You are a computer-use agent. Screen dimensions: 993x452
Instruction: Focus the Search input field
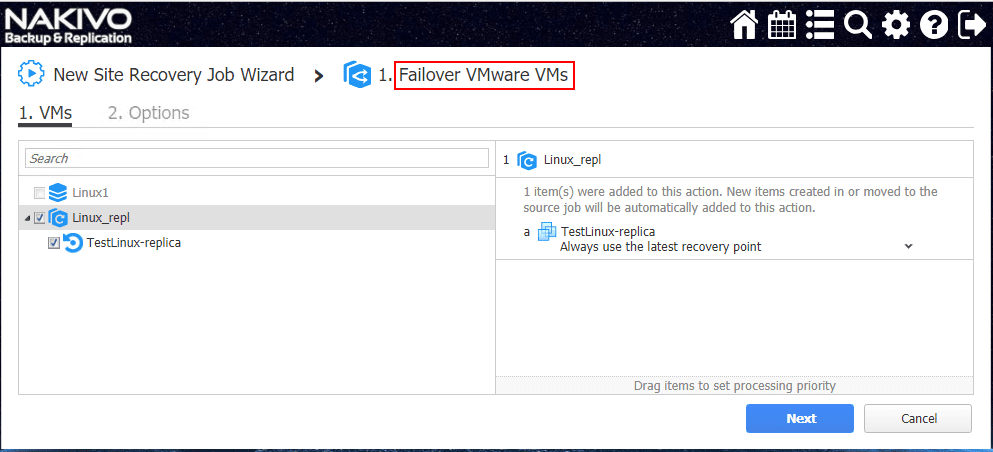256,158
